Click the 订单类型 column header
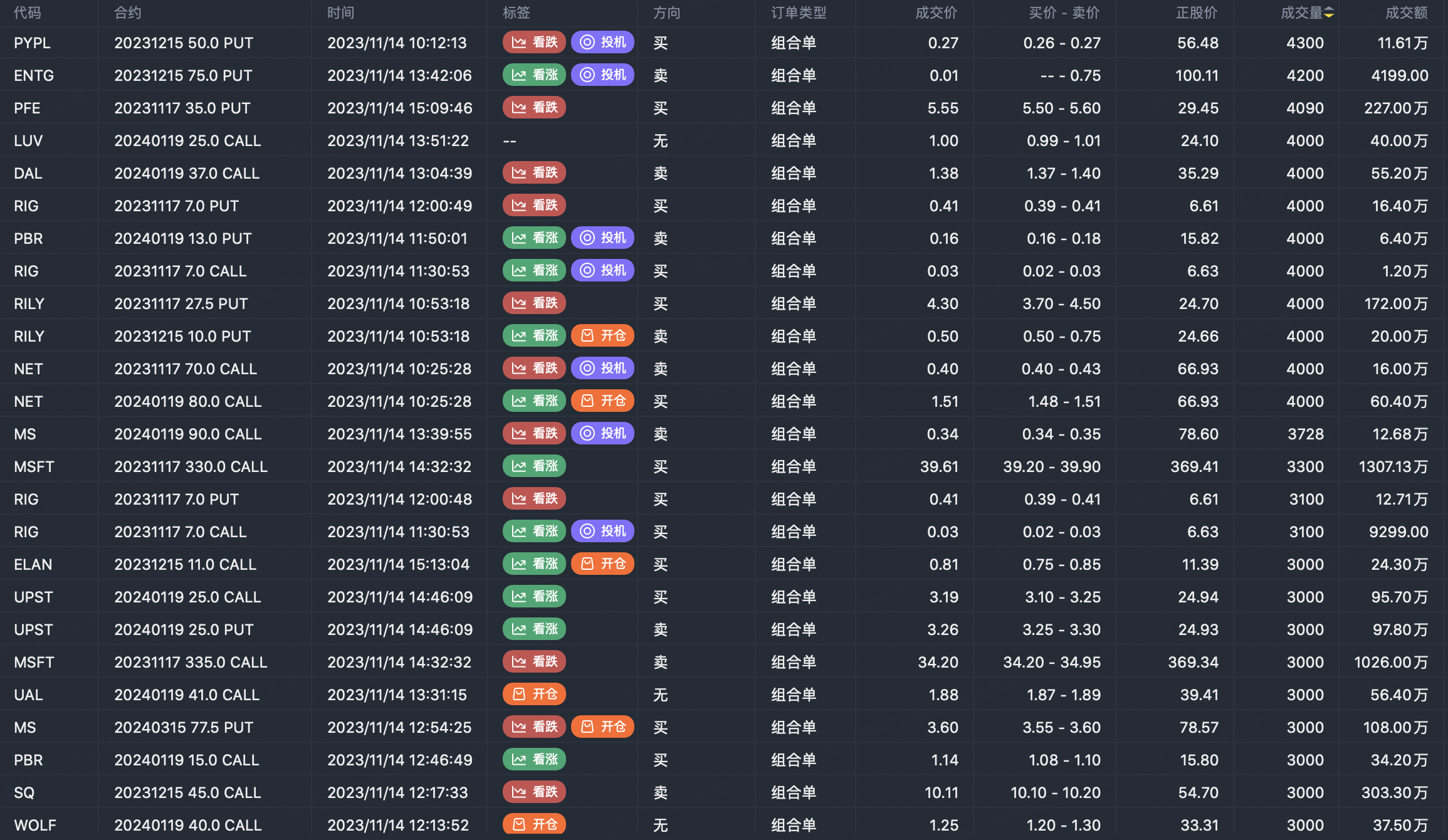The image size is (1448, 840). coord(799,13)
